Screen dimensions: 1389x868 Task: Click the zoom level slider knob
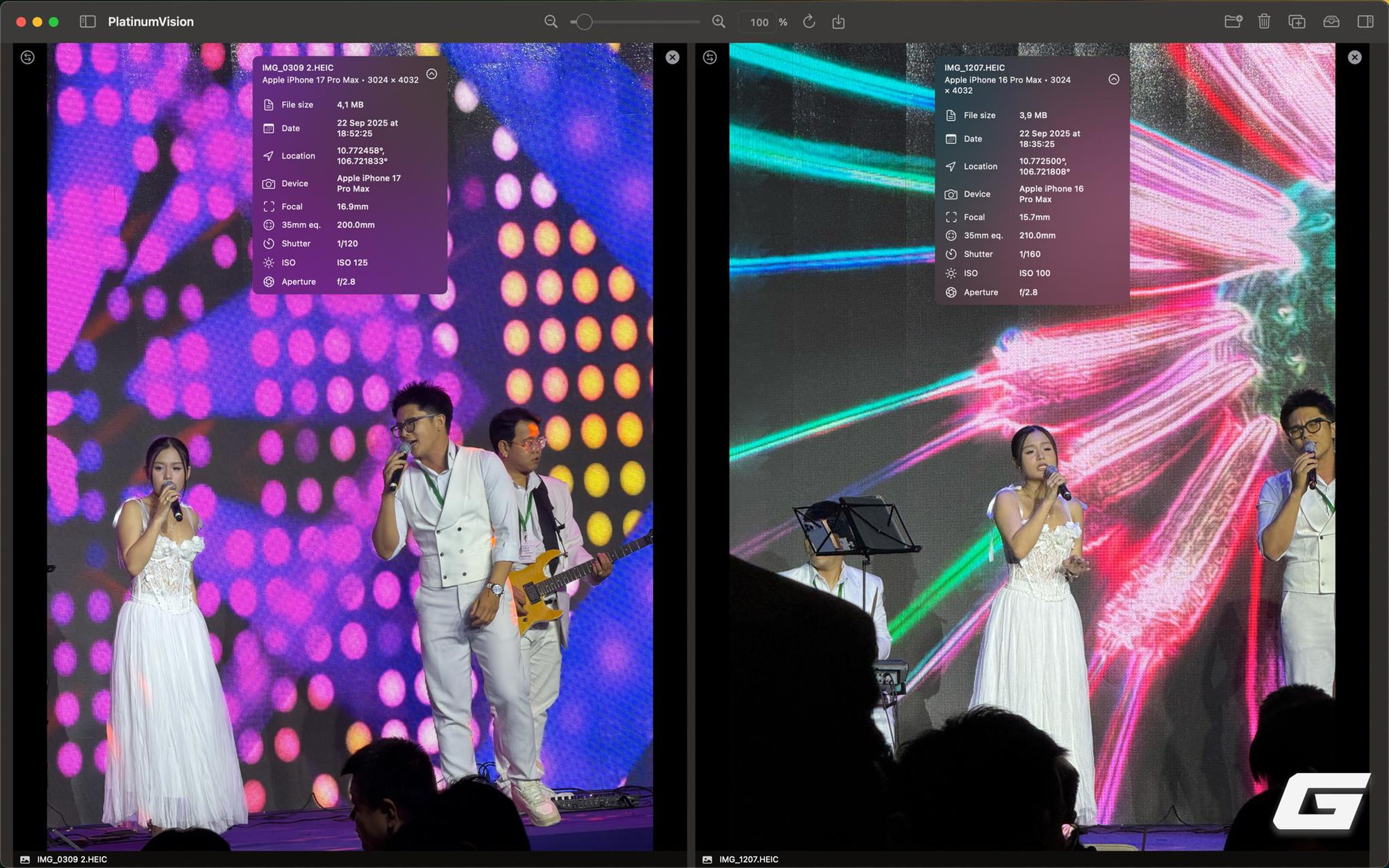[584, 22]
